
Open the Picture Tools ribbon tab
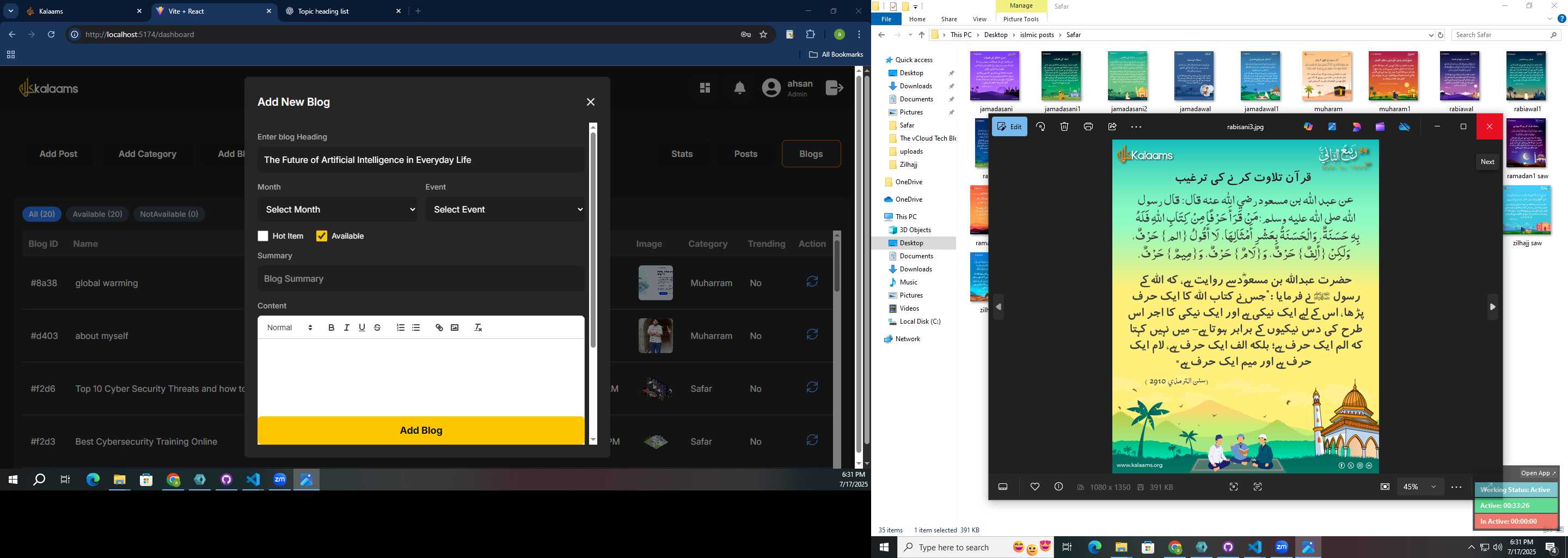(1021, 19)
